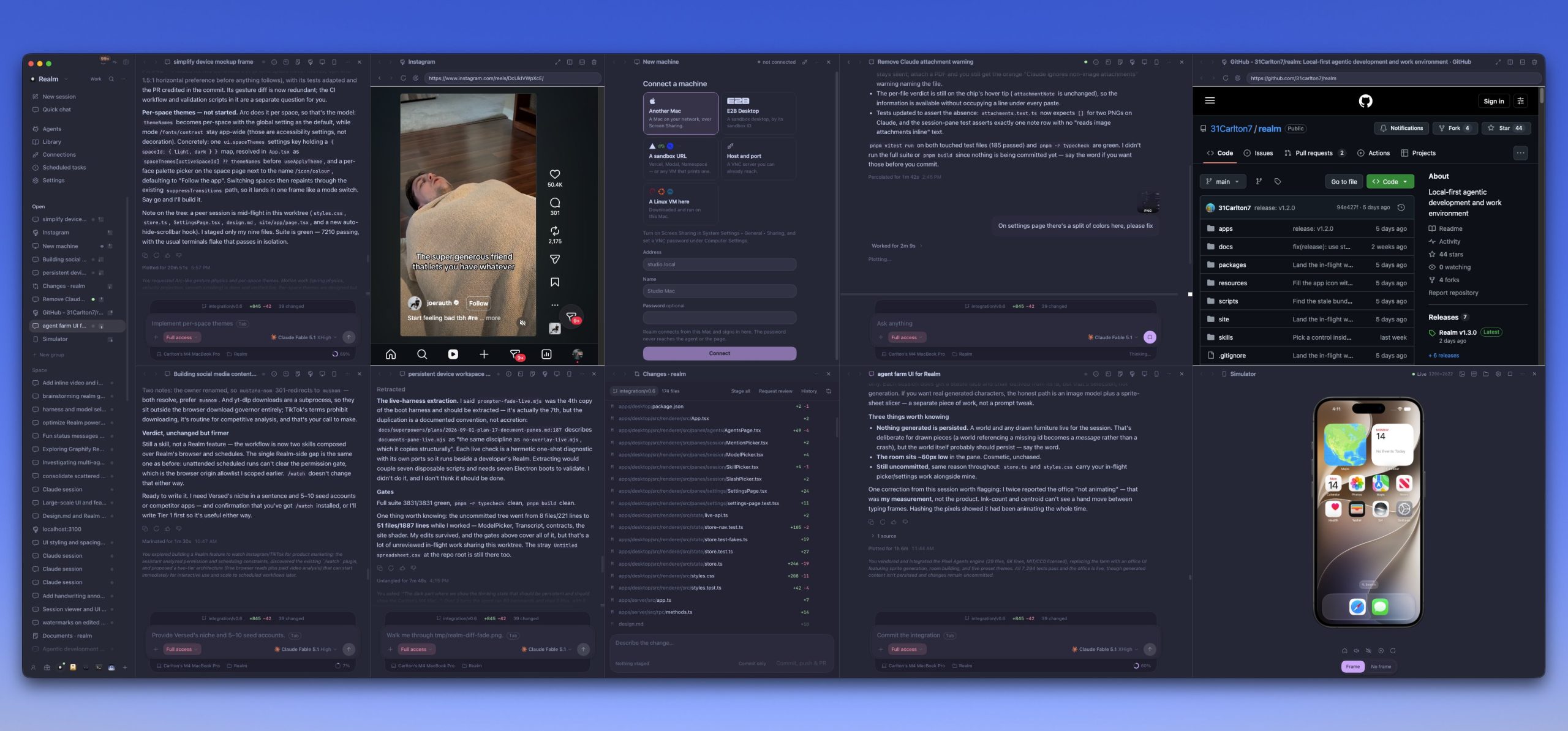Save the reel with the bookmark icon
Image resolution: width=1568 pixels, height=731 pixels.
pyautogui.click(x=554, y=282)
